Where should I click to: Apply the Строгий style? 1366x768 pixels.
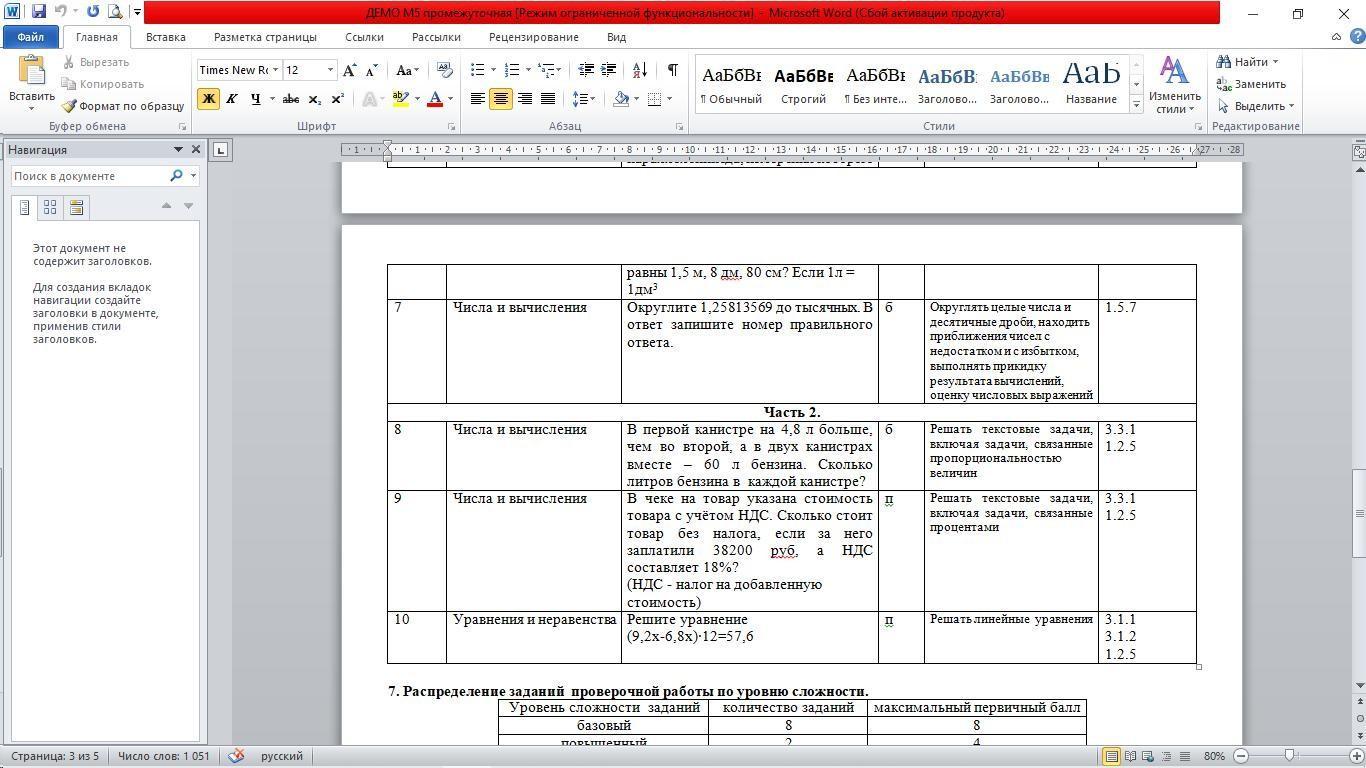(803, 84)
